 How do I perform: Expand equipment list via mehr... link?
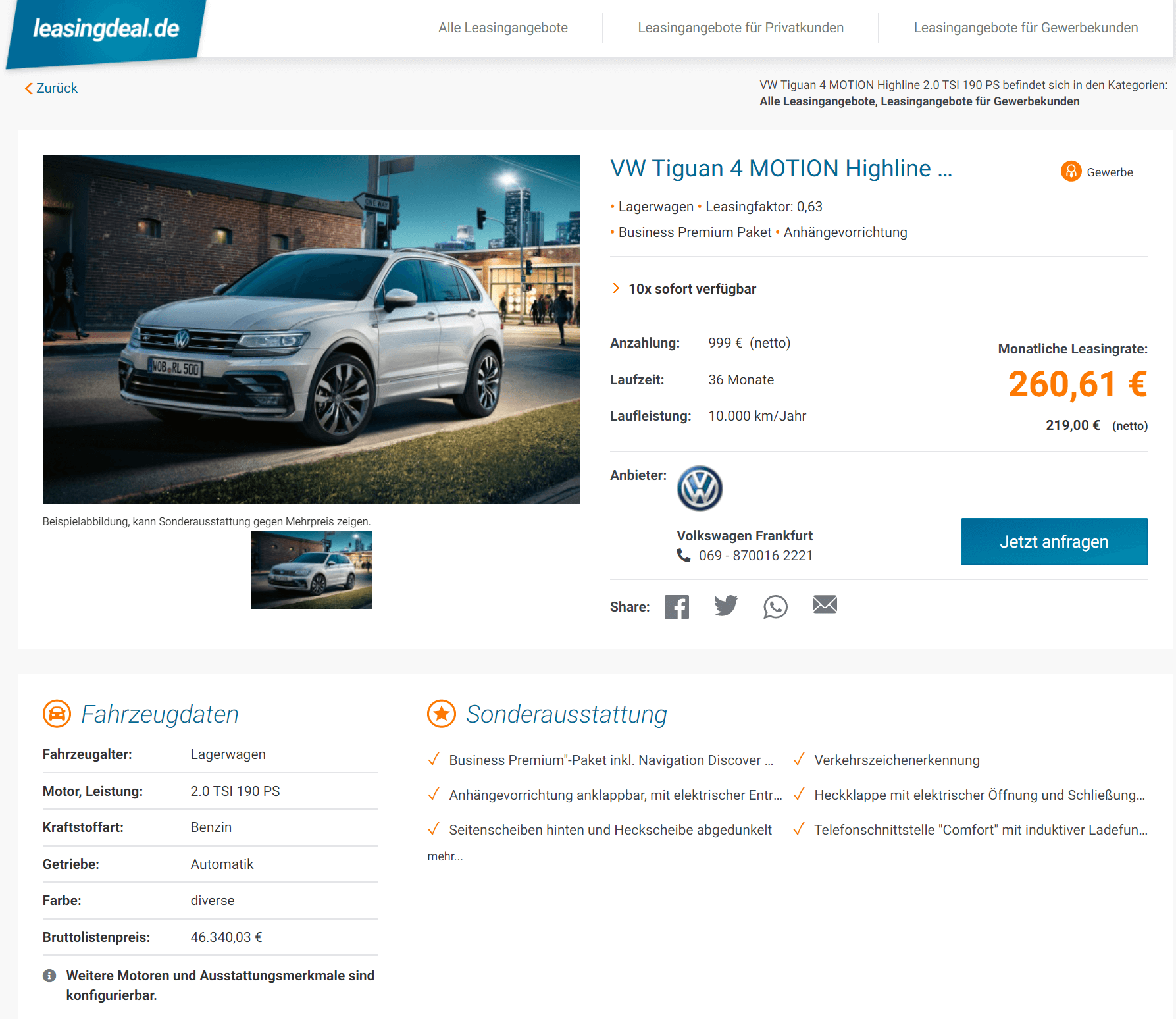(445, 856)
